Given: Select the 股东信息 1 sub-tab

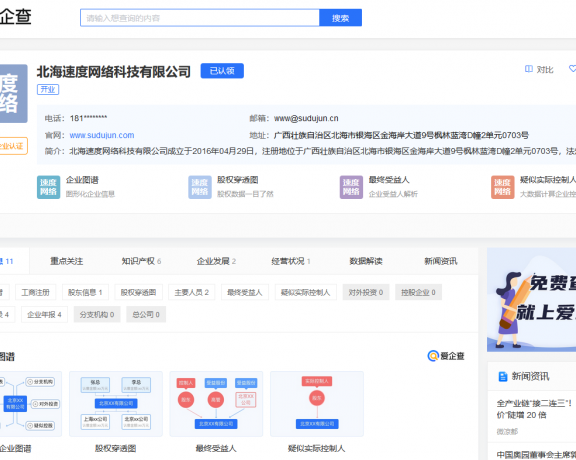Looking at the screenshot, I should [x=85, y=292].
